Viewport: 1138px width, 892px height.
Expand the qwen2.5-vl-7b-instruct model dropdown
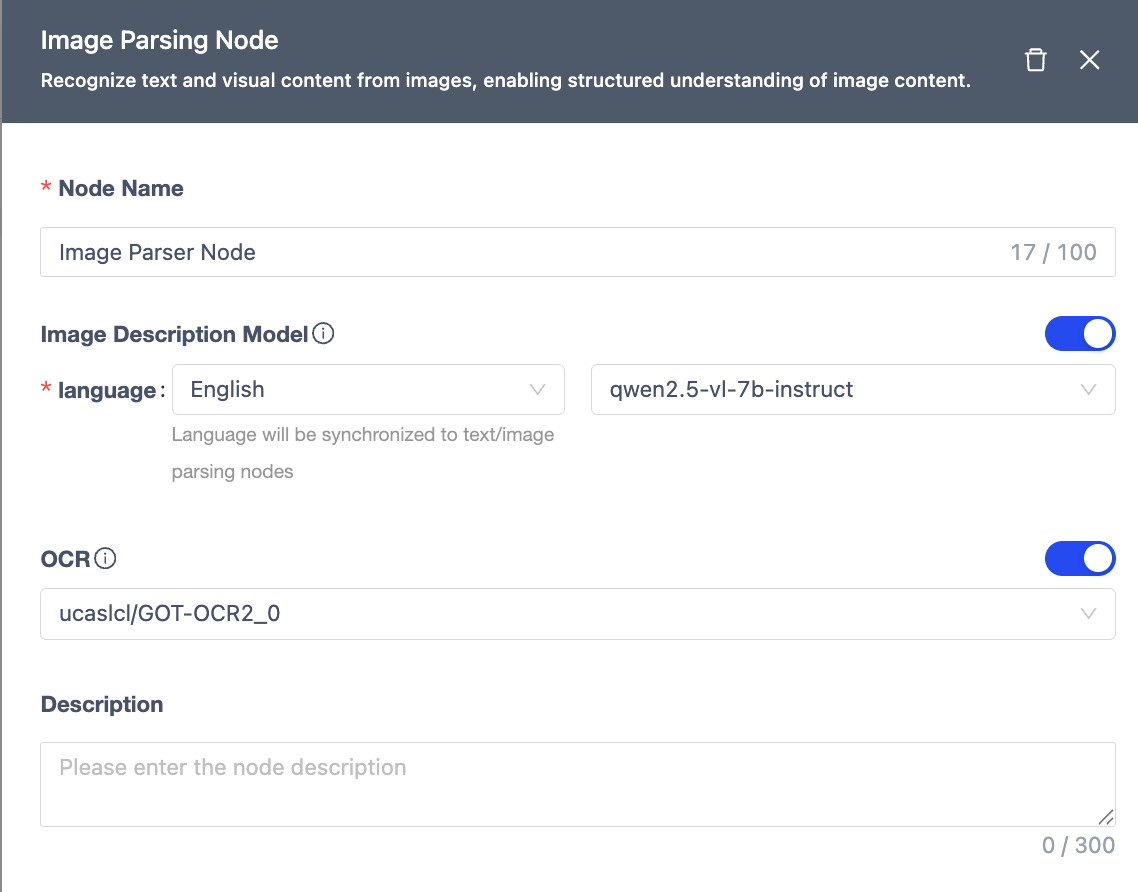tap(852, 390)
